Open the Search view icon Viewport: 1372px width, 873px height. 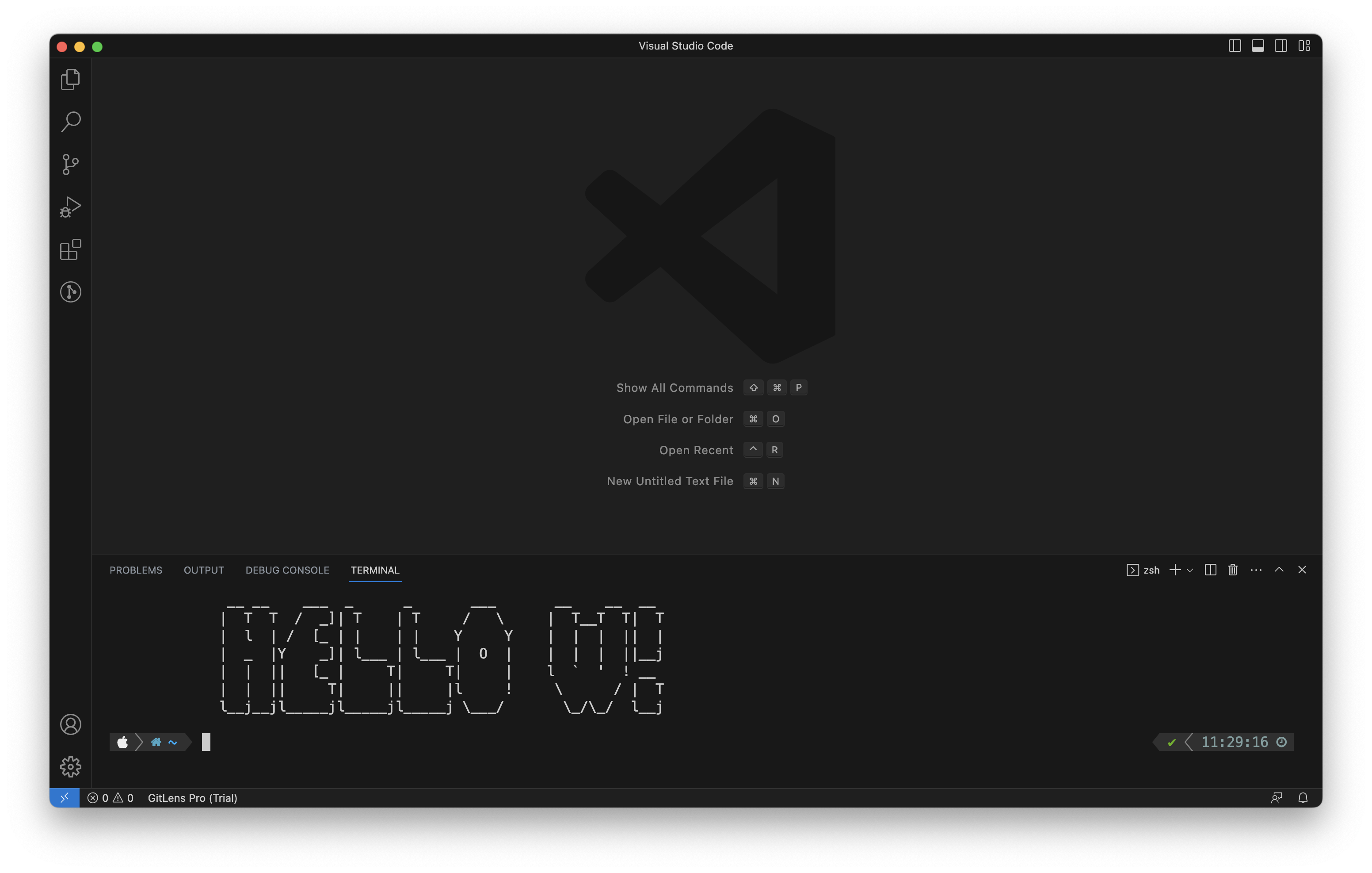click(x=71, y=122)
